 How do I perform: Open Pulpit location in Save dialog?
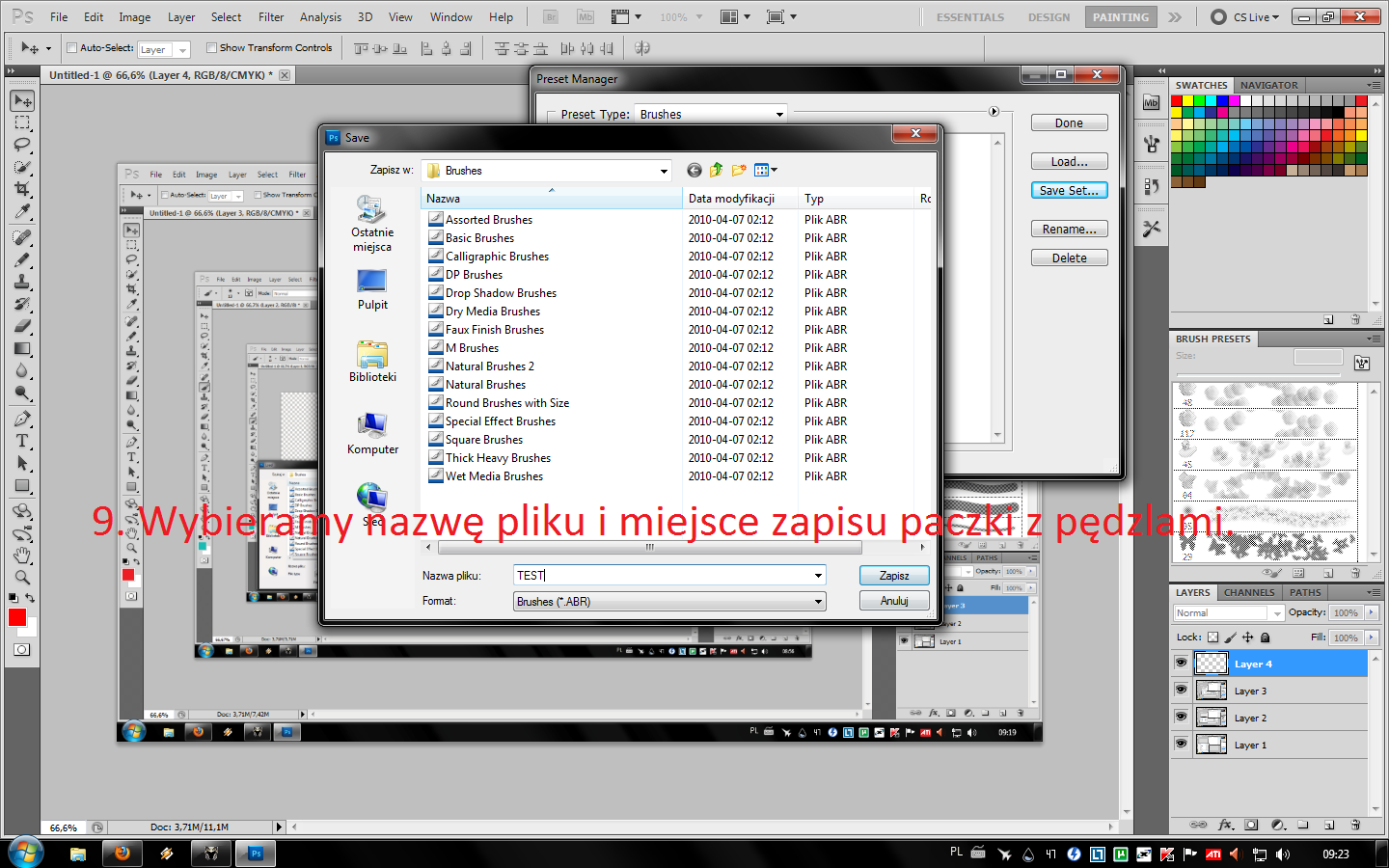click(x=372, y=289)
